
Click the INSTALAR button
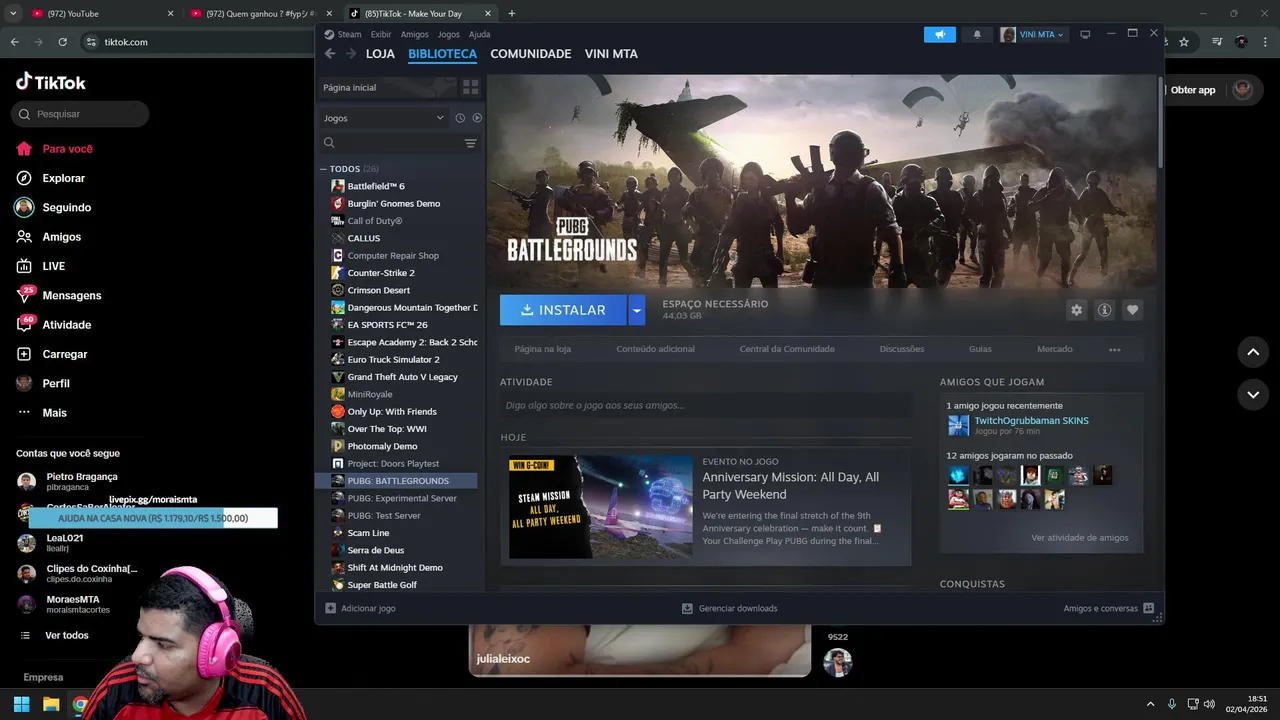[563, 310]
